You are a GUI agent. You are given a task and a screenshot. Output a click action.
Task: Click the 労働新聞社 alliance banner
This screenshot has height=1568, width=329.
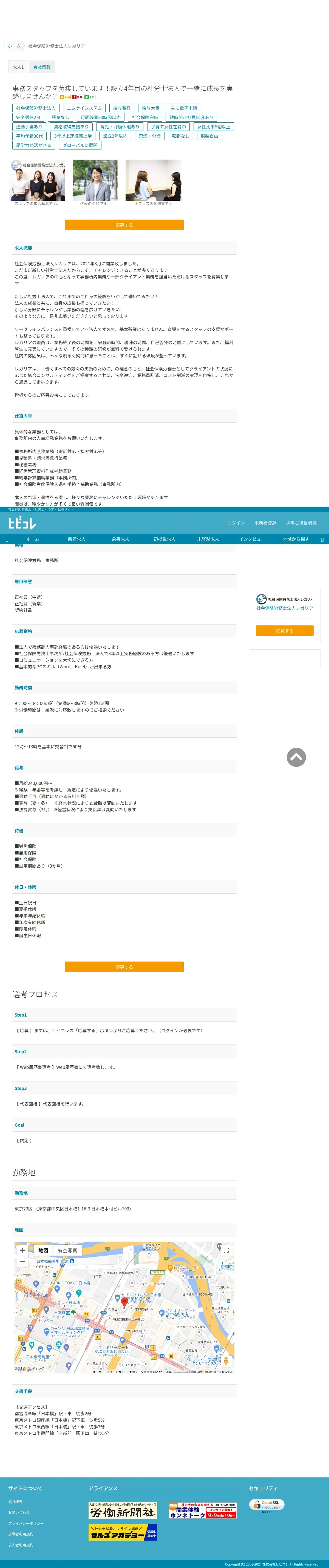pyautogui.click(x=123, y=1510)
